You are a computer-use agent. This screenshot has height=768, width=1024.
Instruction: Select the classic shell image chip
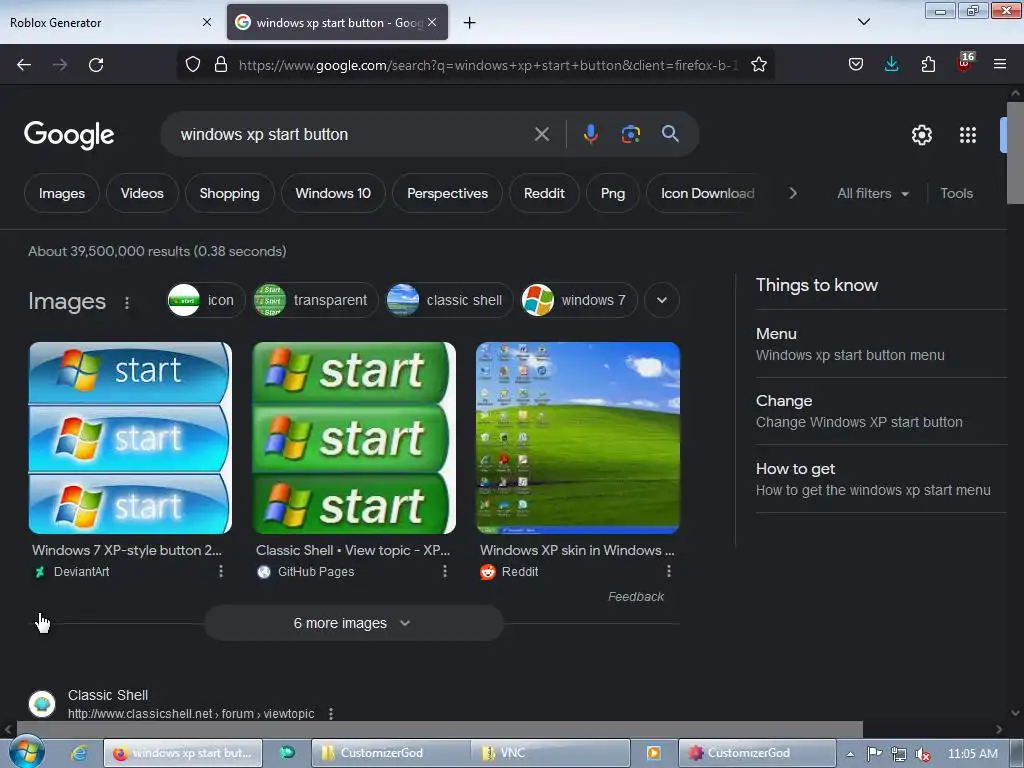tap(449, 300)
